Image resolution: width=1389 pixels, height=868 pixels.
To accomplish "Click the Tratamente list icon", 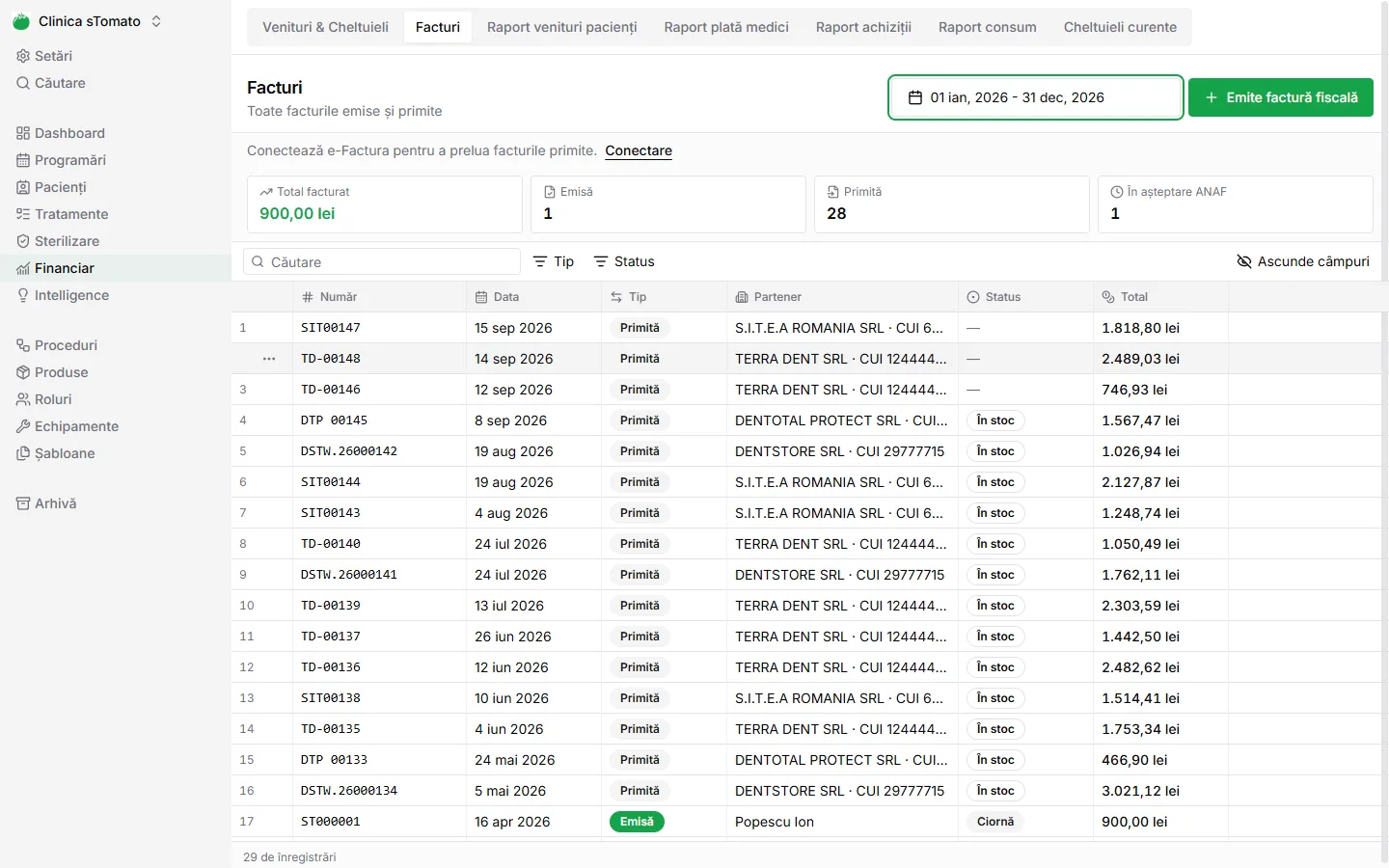I will tap(23, 214).
